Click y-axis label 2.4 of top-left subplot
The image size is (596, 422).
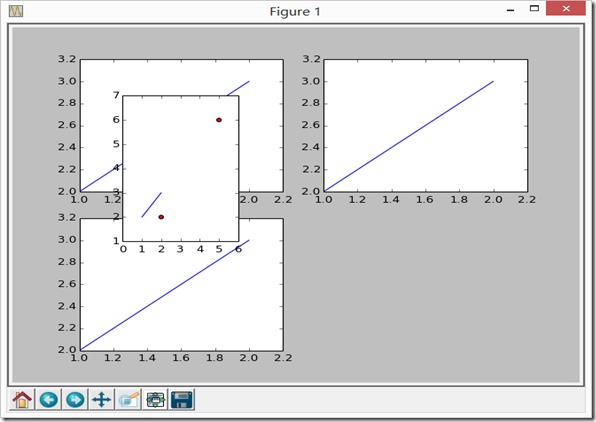67,147
